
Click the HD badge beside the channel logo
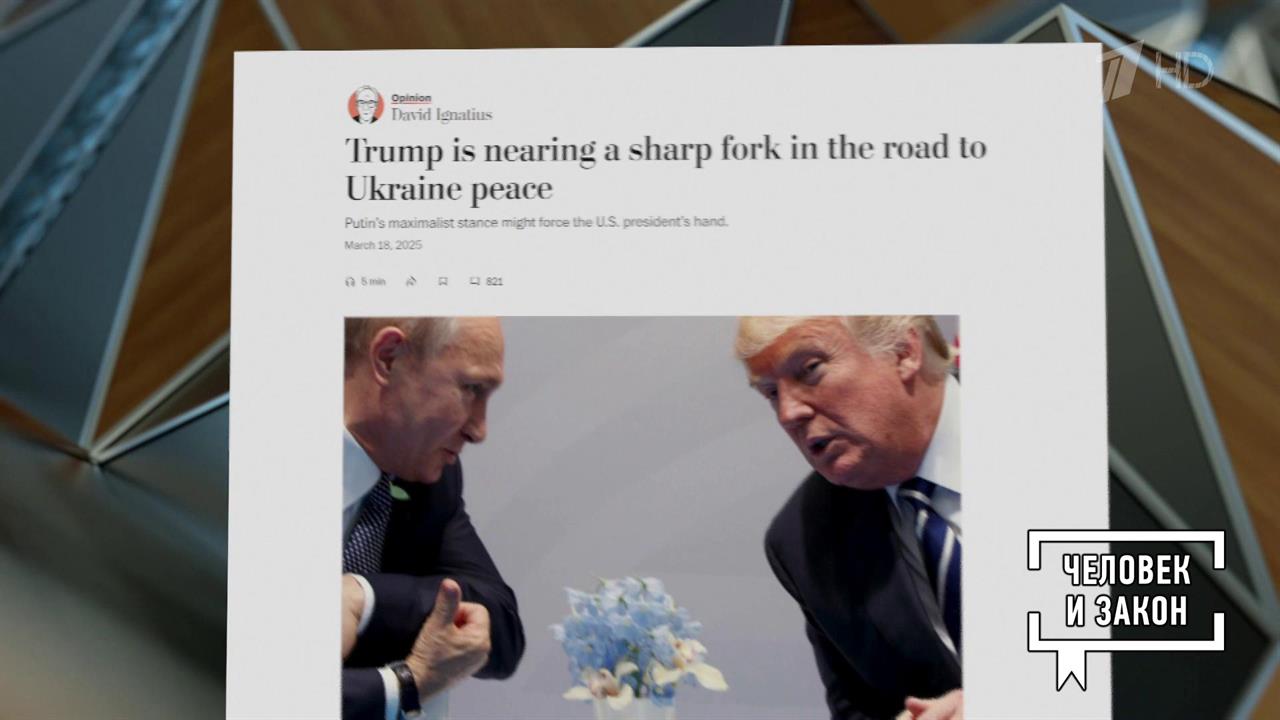coord(1183,71)
